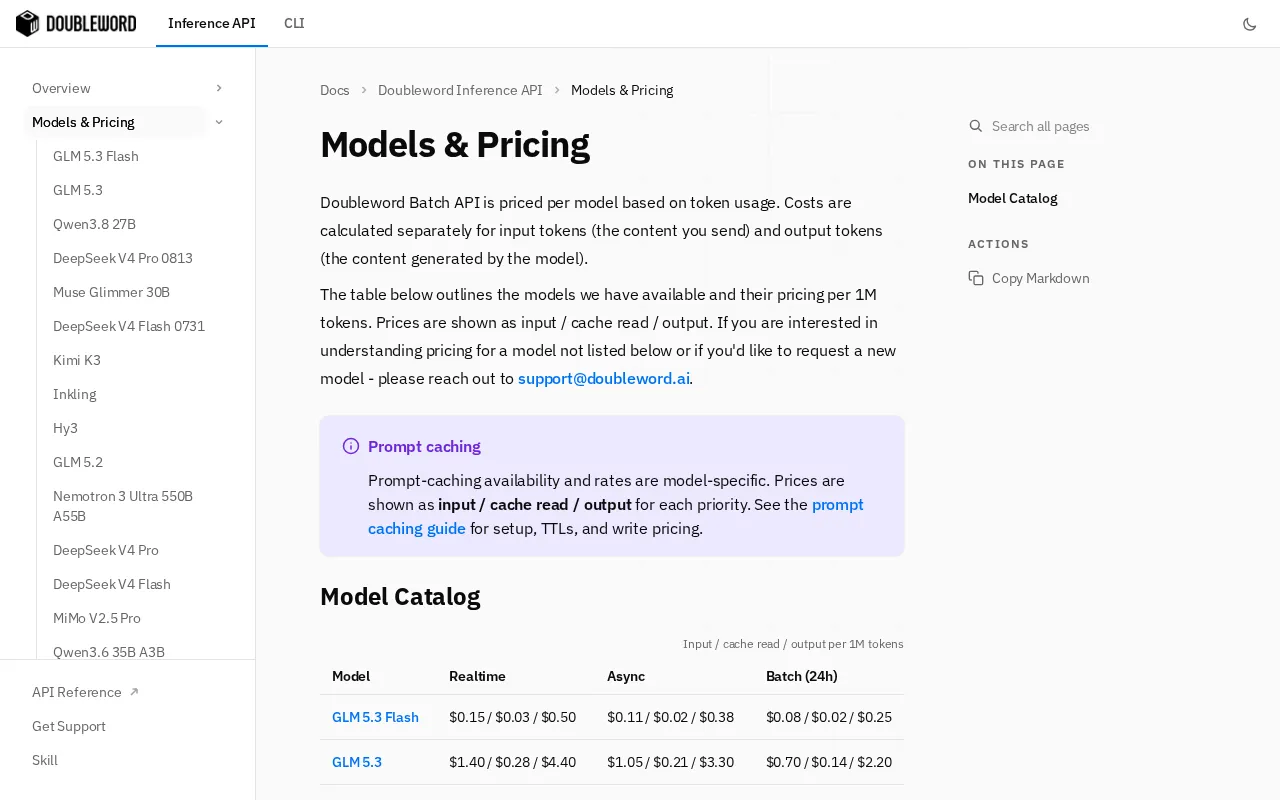The image size is (1280, 800).
Task: Click Model column header
Action: point(351,676)
